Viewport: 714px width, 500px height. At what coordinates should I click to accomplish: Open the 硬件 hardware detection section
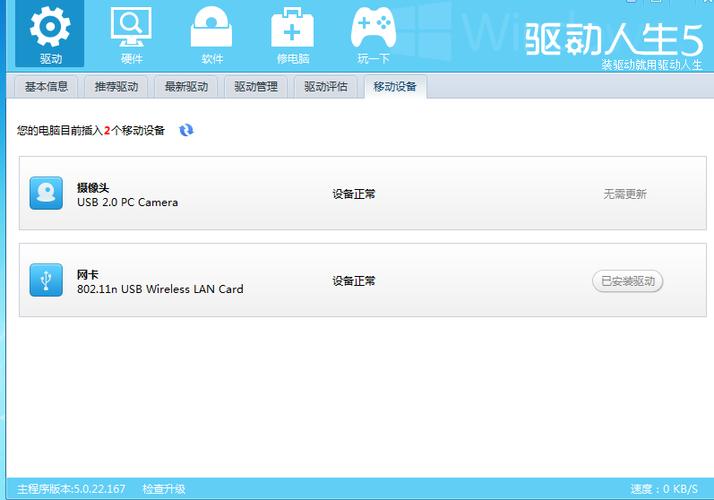click(131, 36)
